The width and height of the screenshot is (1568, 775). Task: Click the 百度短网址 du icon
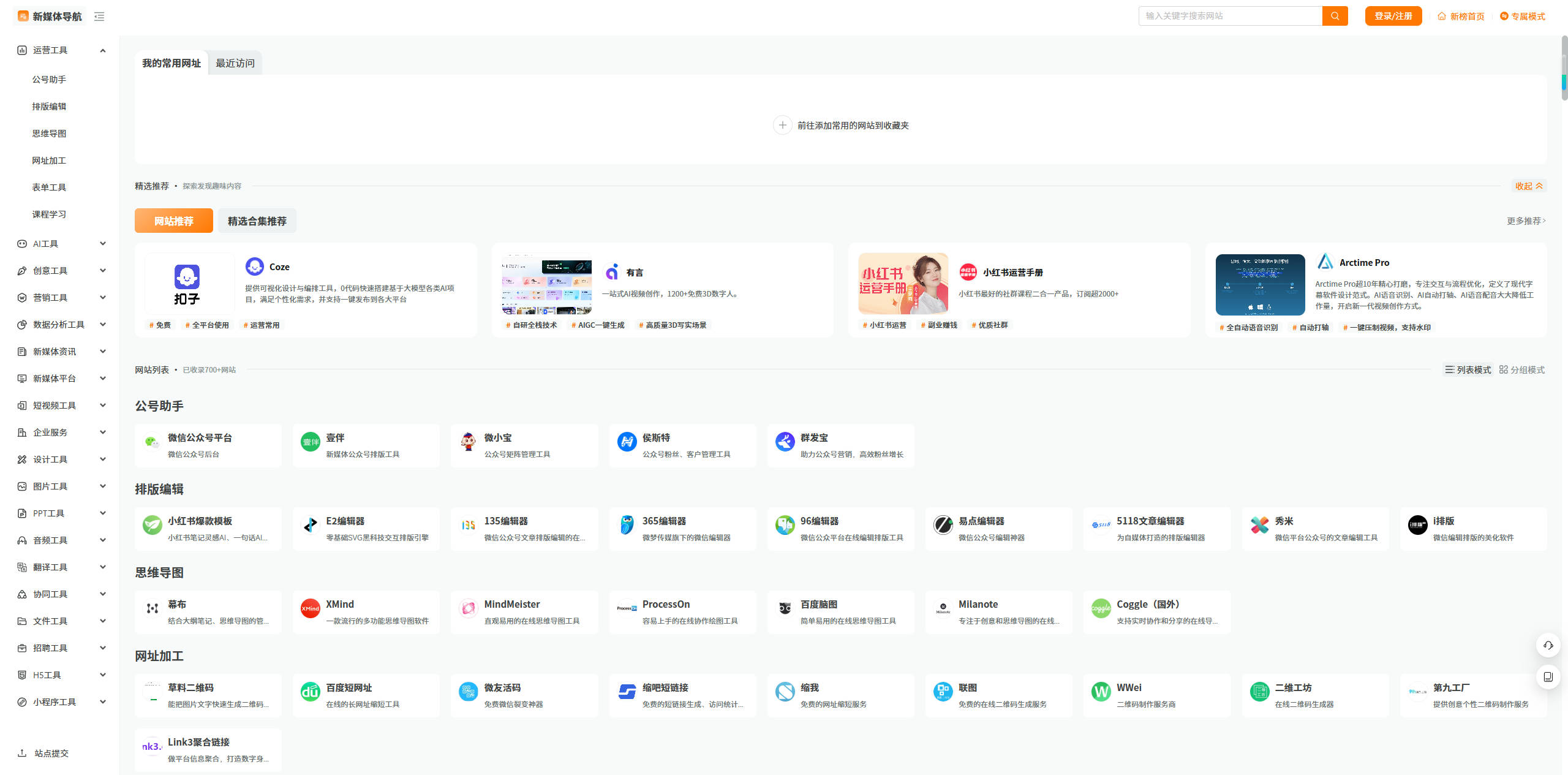pyautogui.click(x=311, y=692)
